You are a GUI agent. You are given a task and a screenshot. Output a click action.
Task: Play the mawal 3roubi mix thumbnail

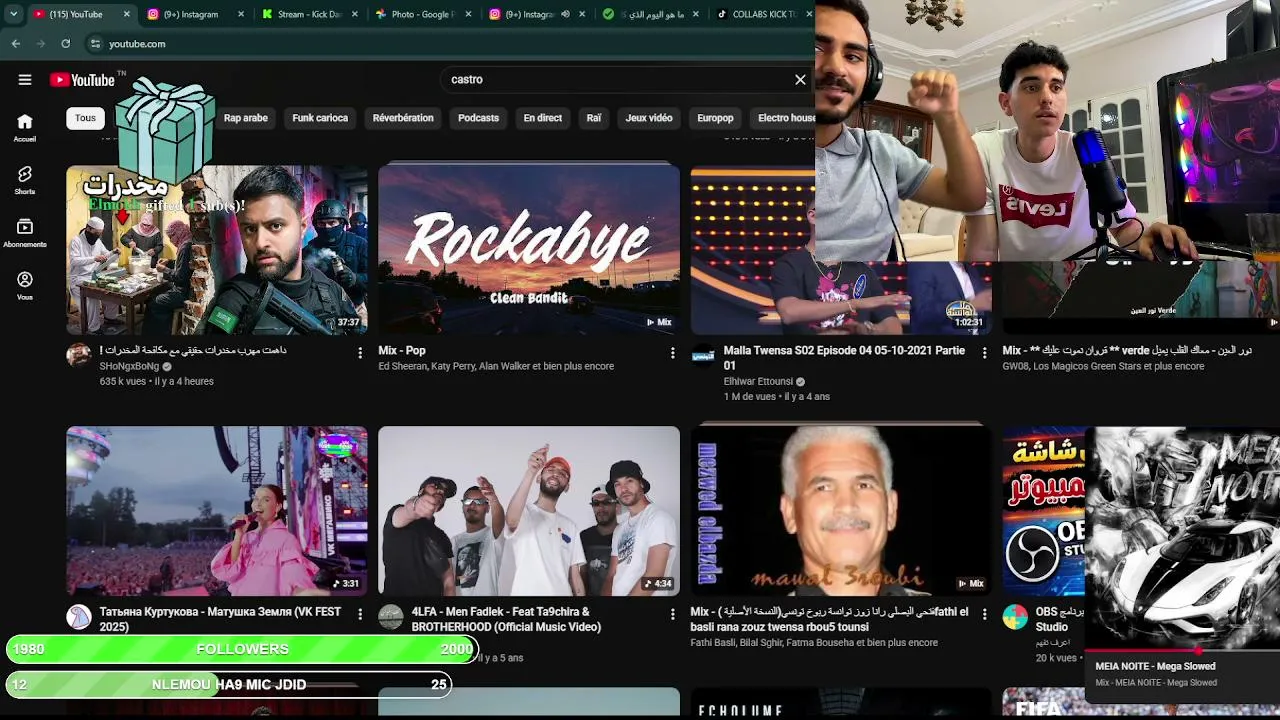841,511
